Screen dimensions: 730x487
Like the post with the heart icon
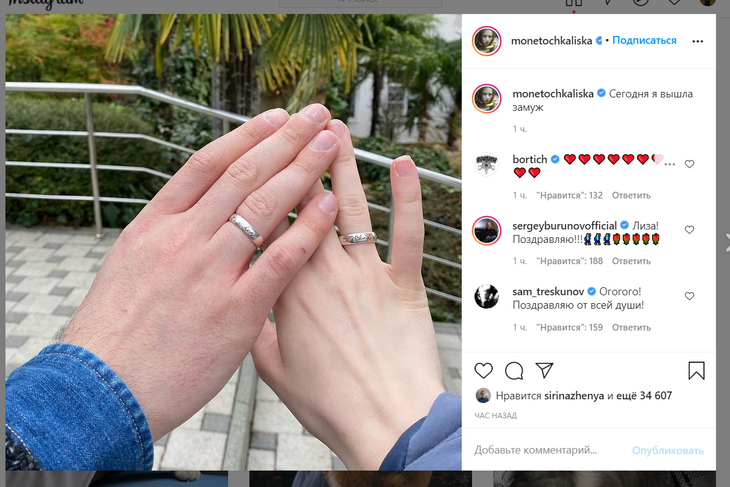tap(483, 371)
